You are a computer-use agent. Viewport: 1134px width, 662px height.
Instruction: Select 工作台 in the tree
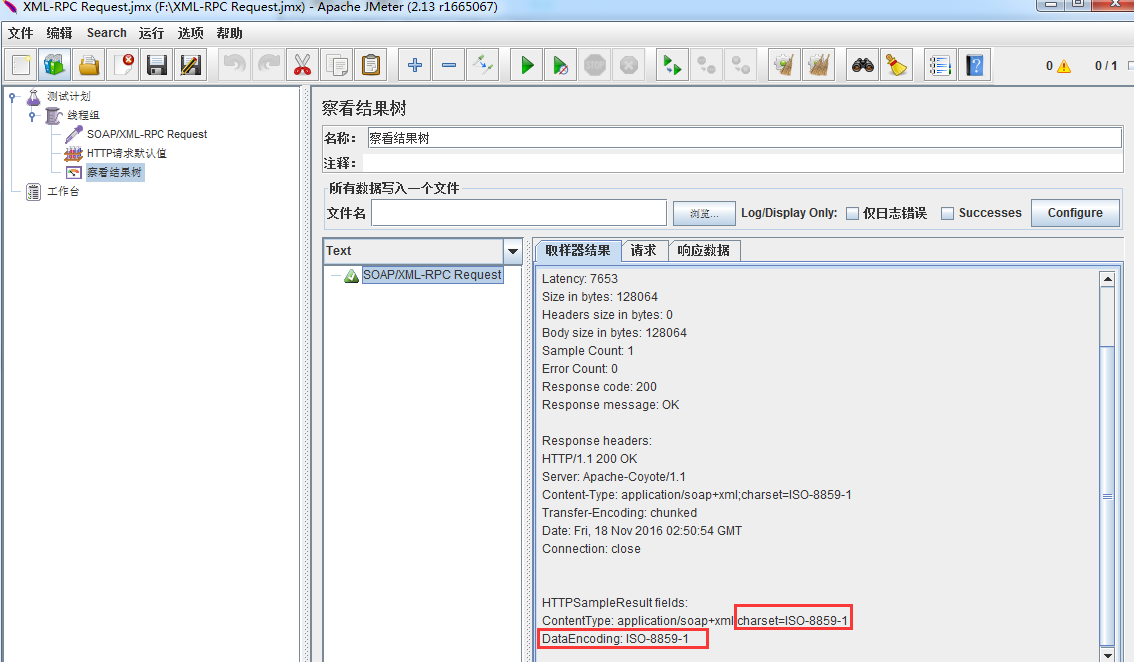coord(63,191)
